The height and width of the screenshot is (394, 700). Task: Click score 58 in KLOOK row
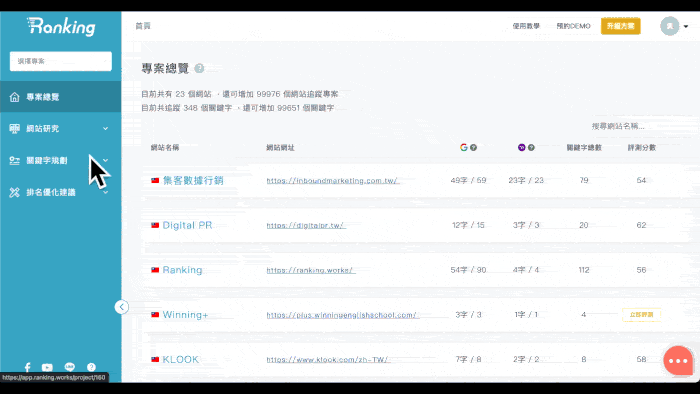tap(642, 359)
